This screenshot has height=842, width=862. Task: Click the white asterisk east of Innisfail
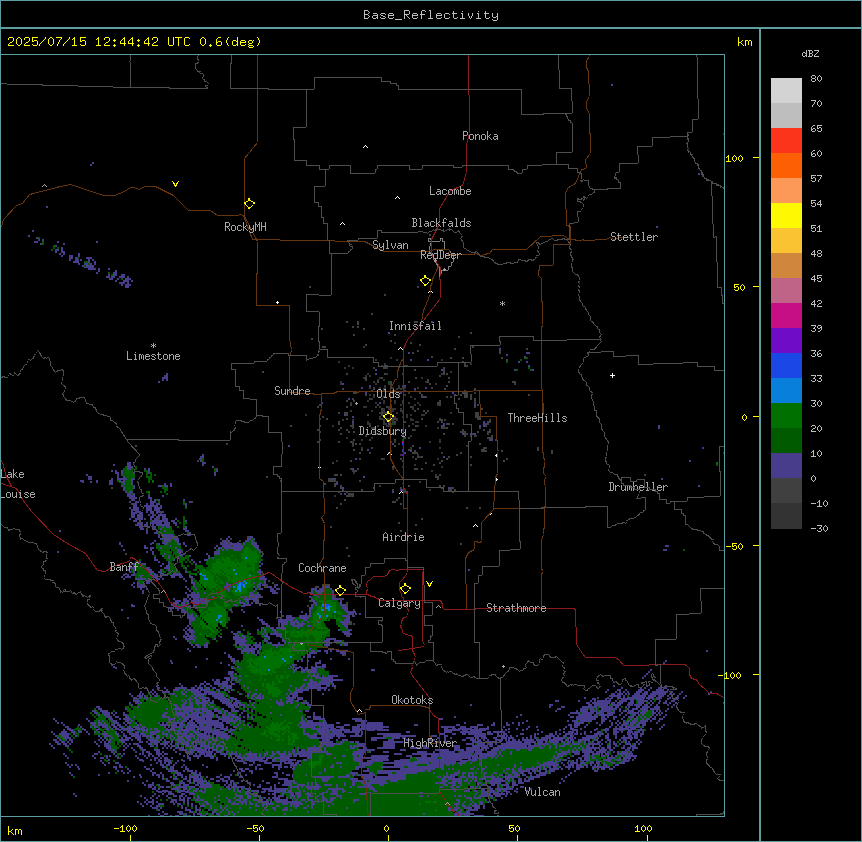coord(502,303)
